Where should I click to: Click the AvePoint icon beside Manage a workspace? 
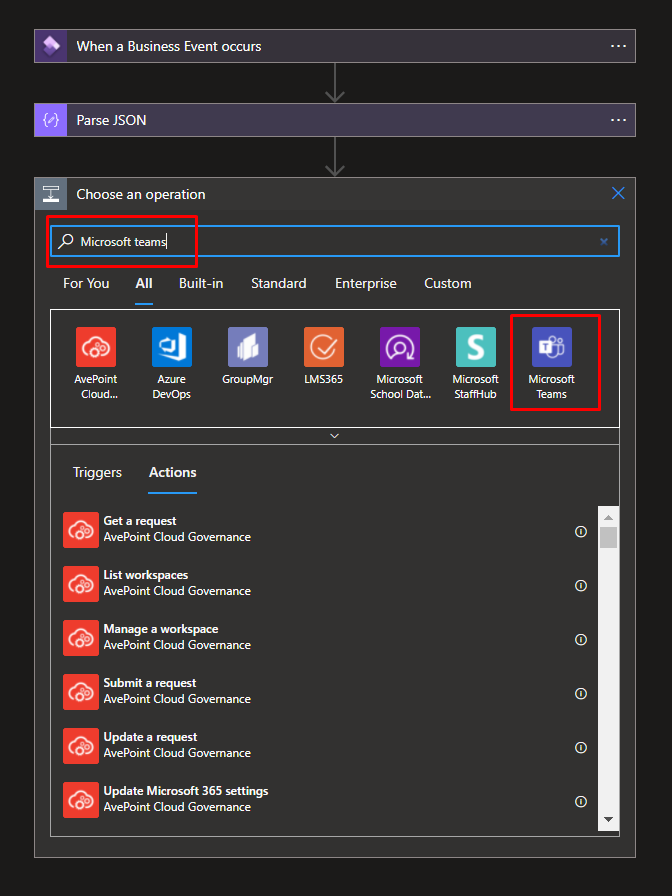81,638
